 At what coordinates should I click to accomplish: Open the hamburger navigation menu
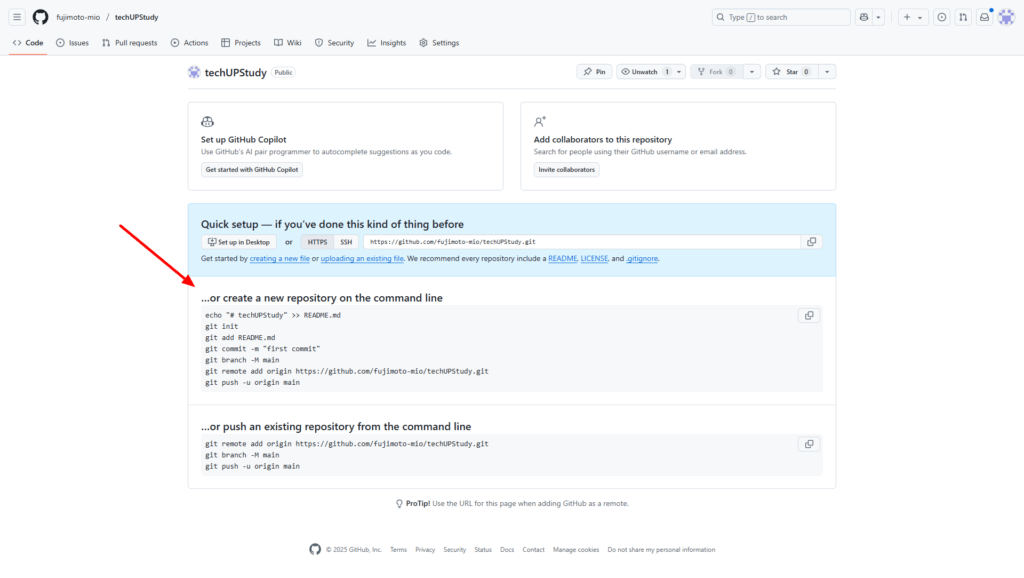tap(17, 17)
